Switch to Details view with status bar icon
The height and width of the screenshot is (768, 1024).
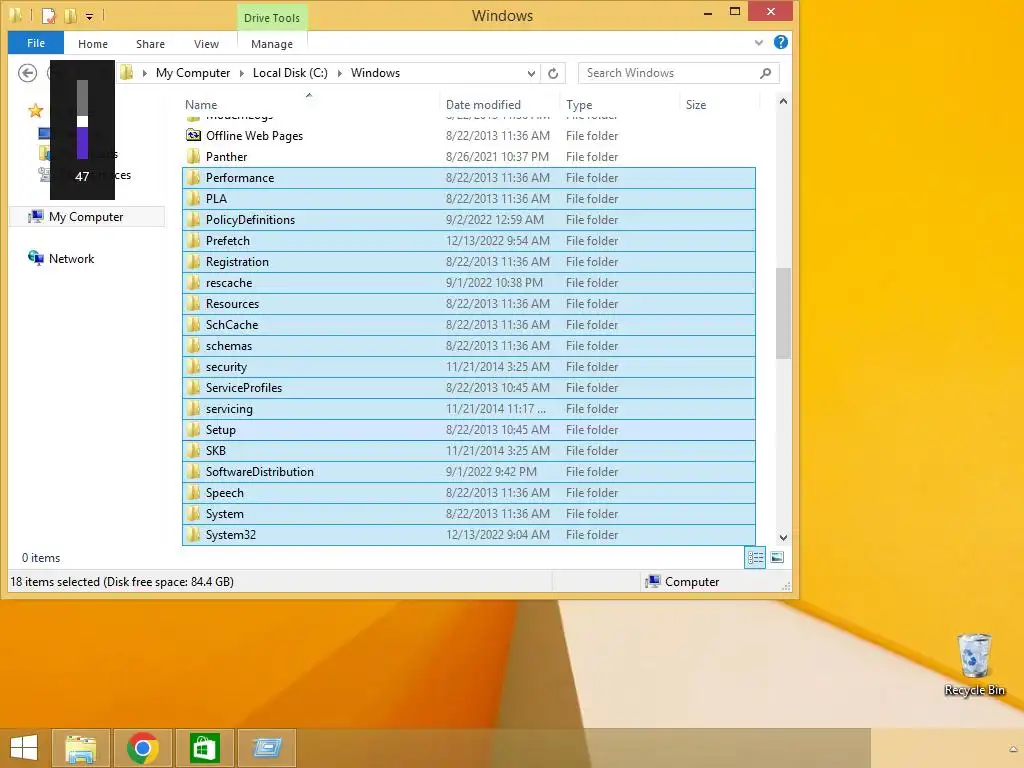pyautogui.click(x=755, y=557)
